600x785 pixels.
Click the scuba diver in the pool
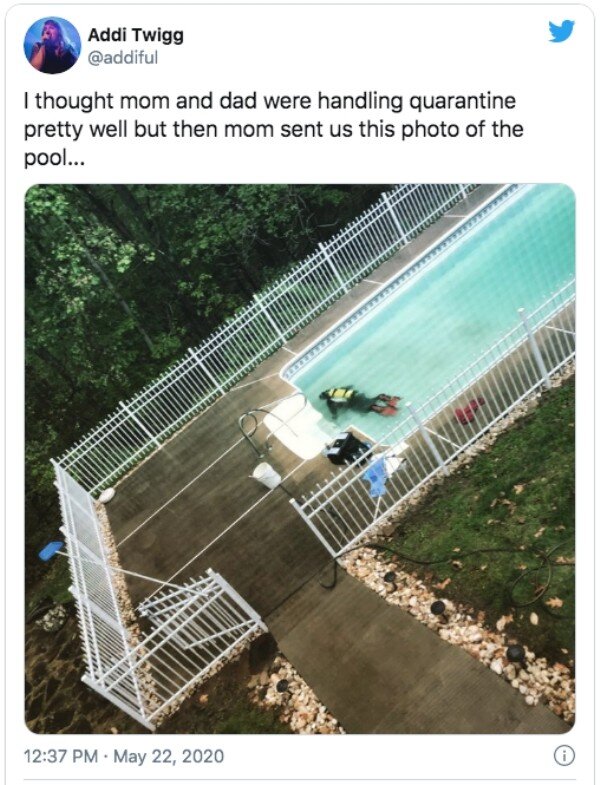pyautogui.click(x=361, y=400)
